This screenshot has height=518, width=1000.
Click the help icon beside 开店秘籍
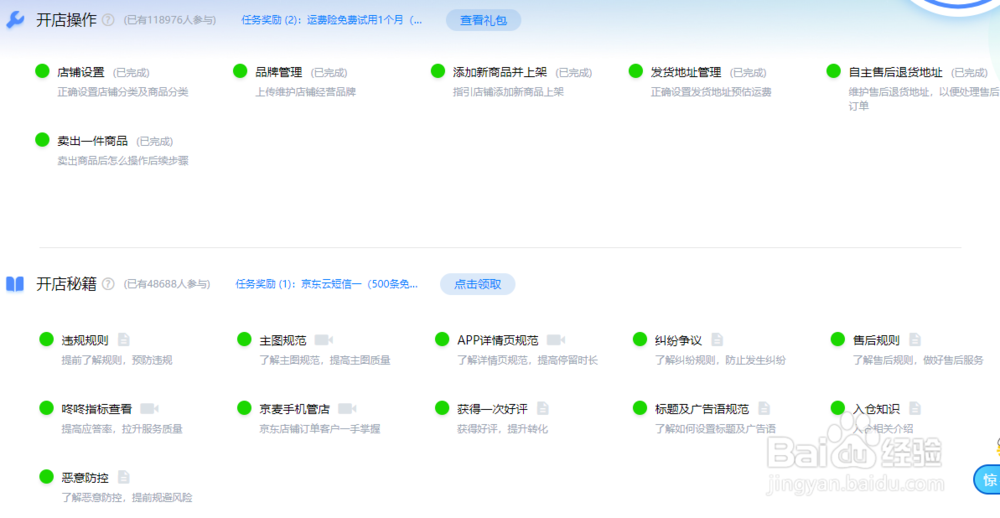coord(108,284)
